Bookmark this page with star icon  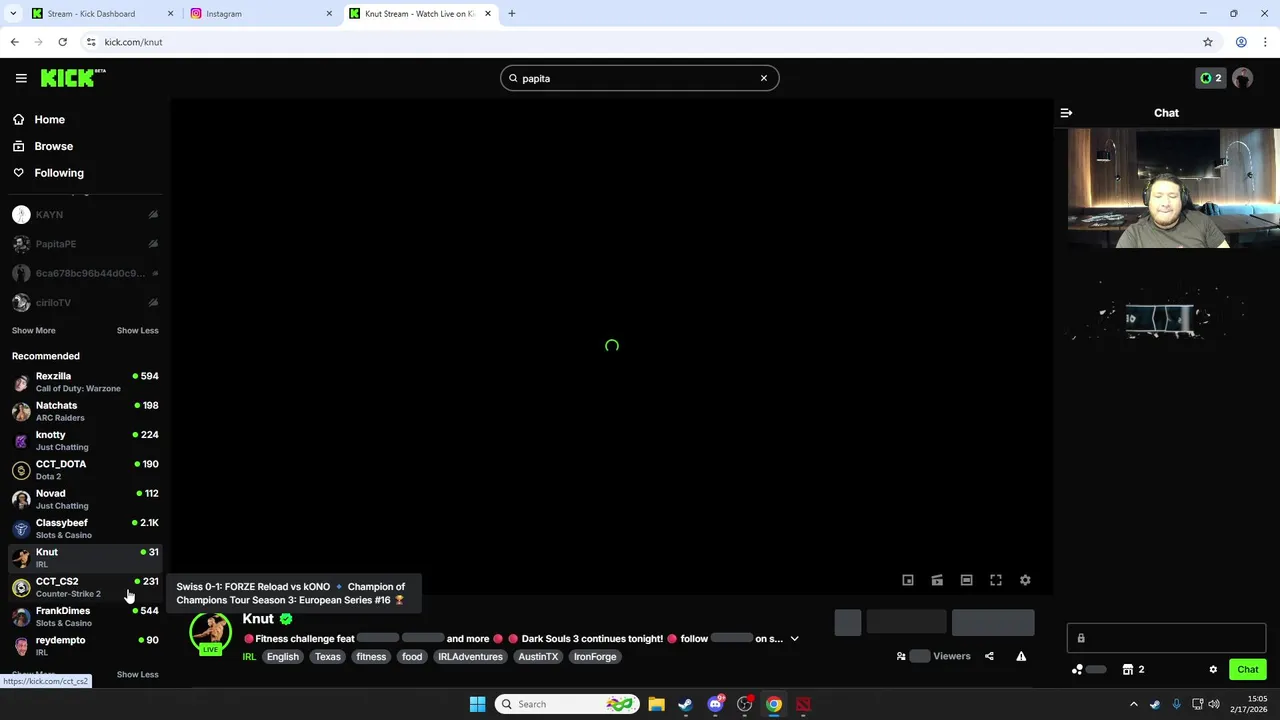[x=1208, y=42]
